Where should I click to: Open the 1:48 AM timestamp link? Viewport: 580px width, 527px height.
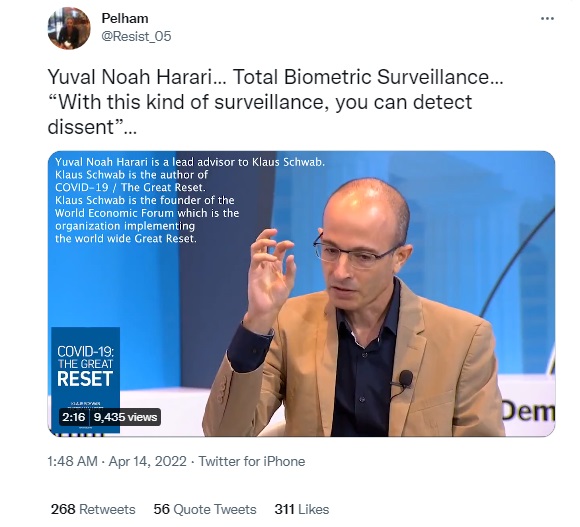tap(72, 462)
